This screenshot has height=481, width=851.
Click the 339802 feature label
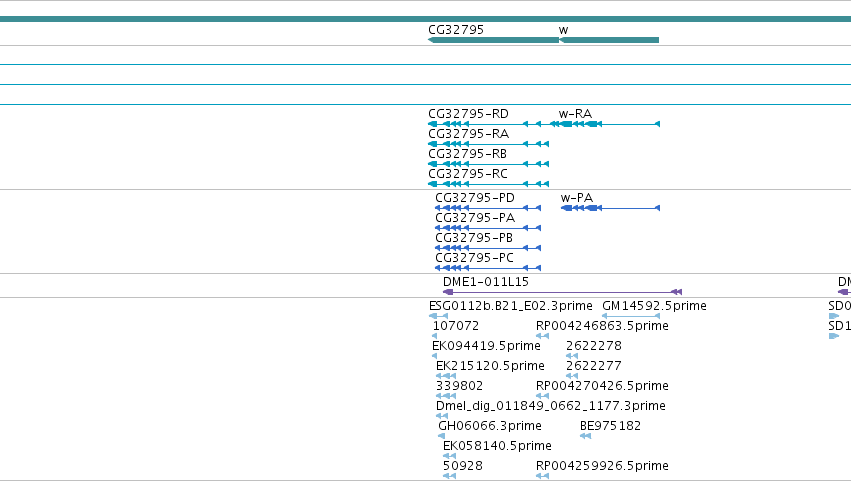(x=459, y=387)
